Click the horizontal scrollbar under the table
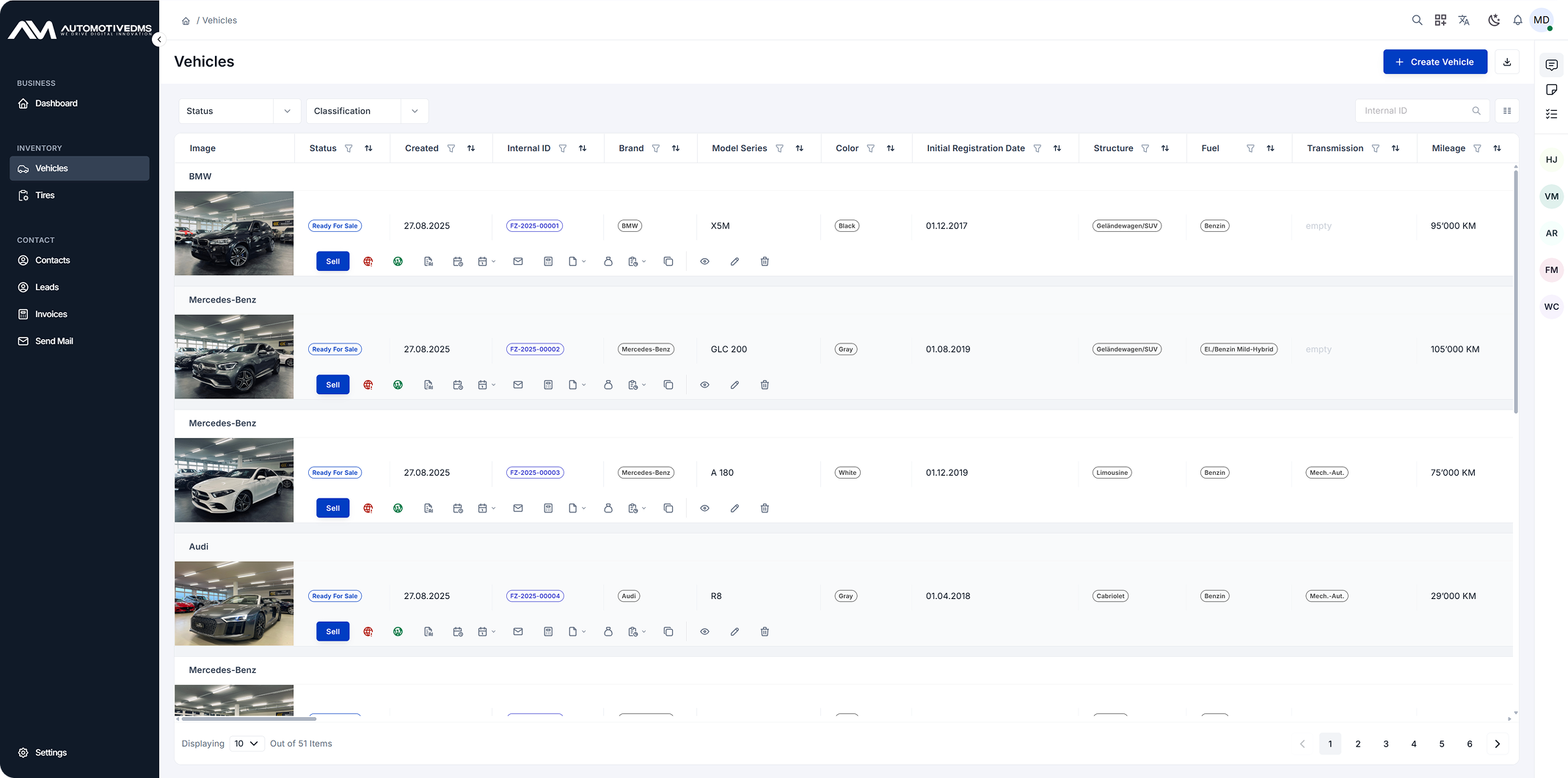The height and width of the screenshot is (778, 1568). 249,719
